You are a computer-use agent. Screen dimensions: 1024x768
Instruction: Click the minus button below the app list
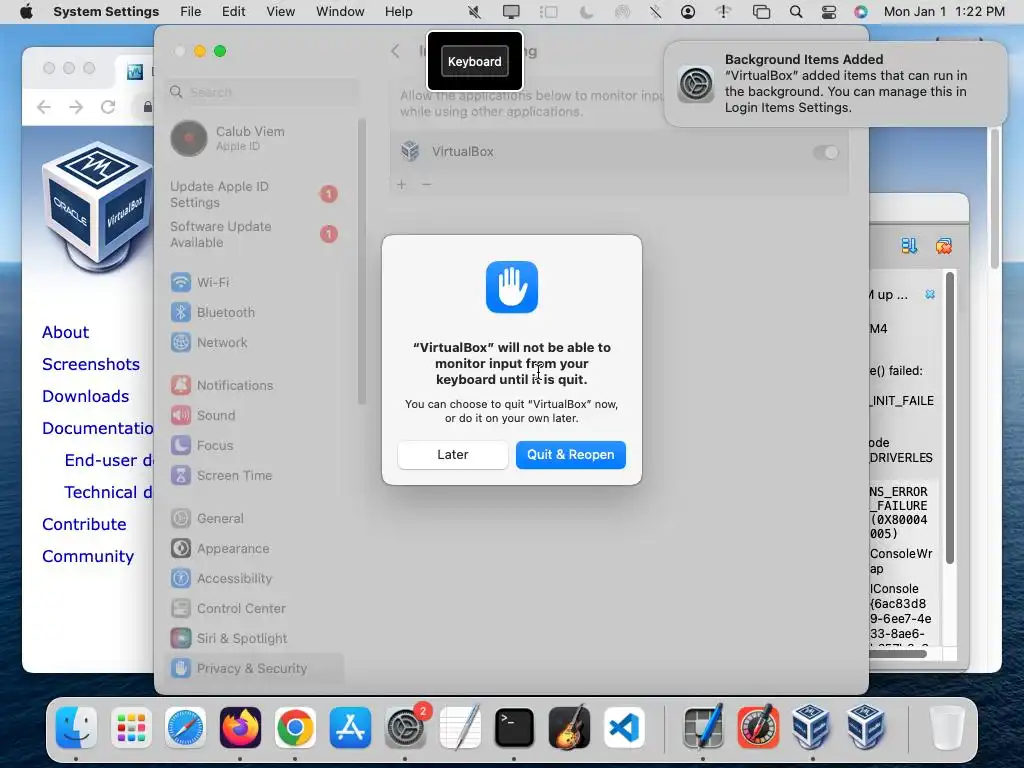pos(426,185)
